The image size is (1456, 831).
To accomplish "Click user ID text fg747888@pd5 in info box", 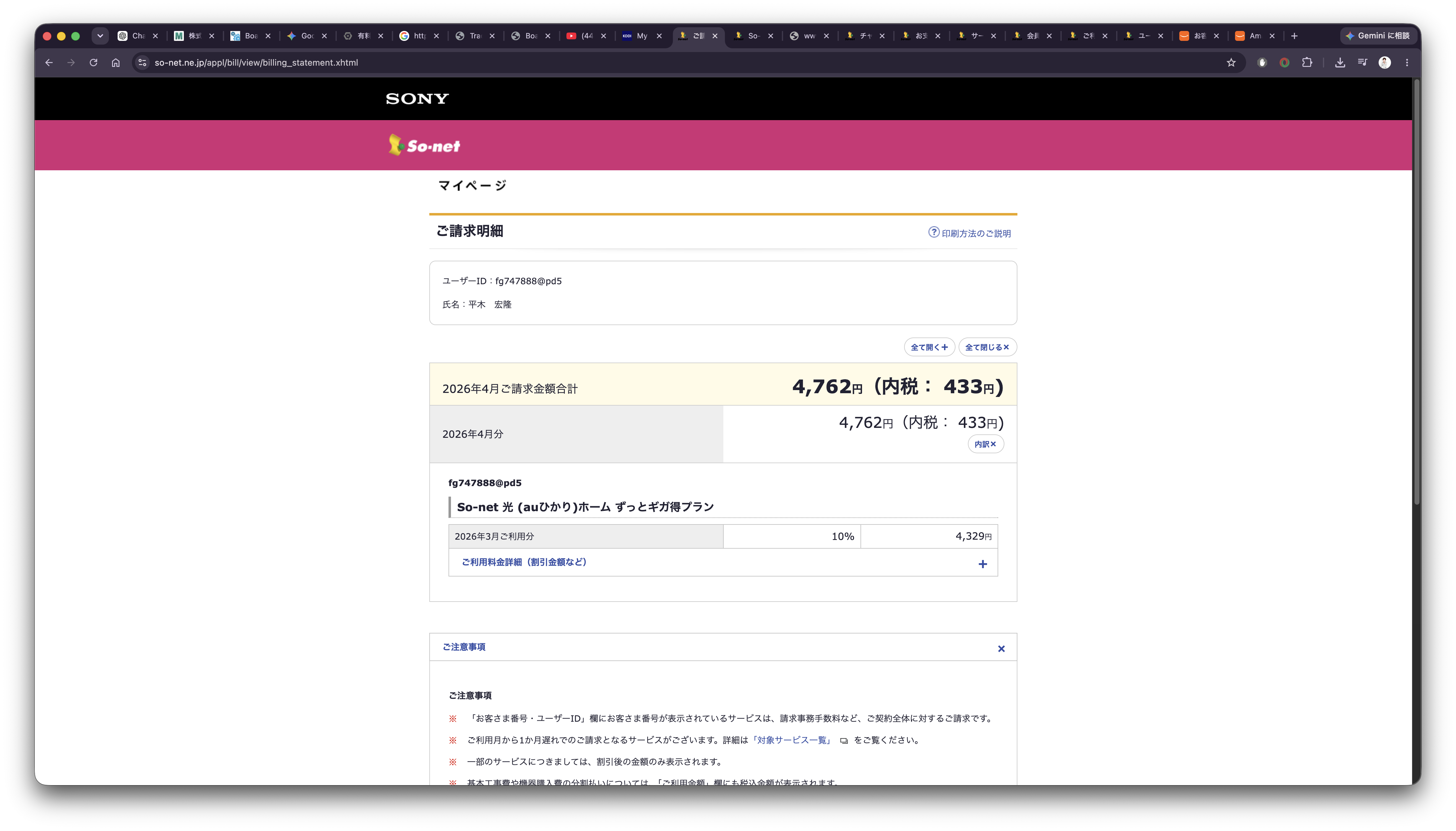I will pos(528,281).
